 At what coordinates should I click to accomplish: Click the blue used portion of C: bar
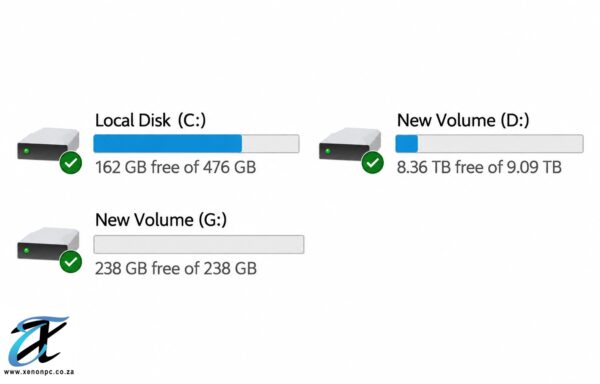pyautogui.click(x=168, y=144)
